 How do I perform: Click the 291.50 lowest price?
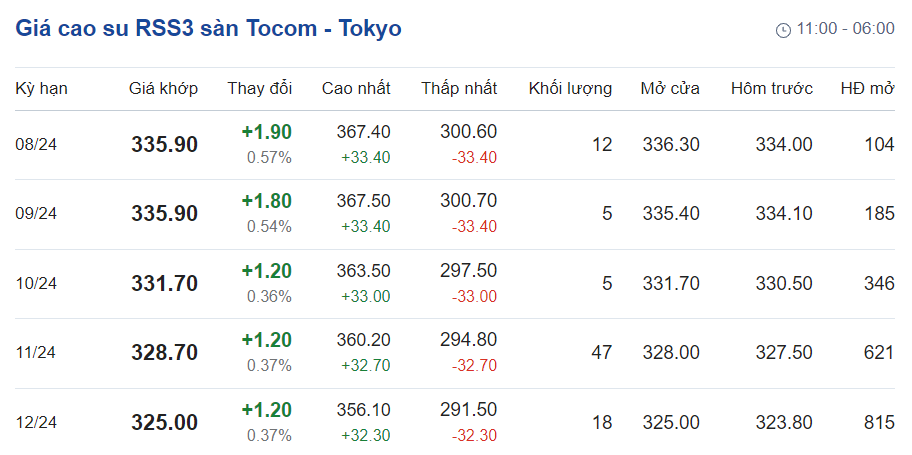(468, 411)
